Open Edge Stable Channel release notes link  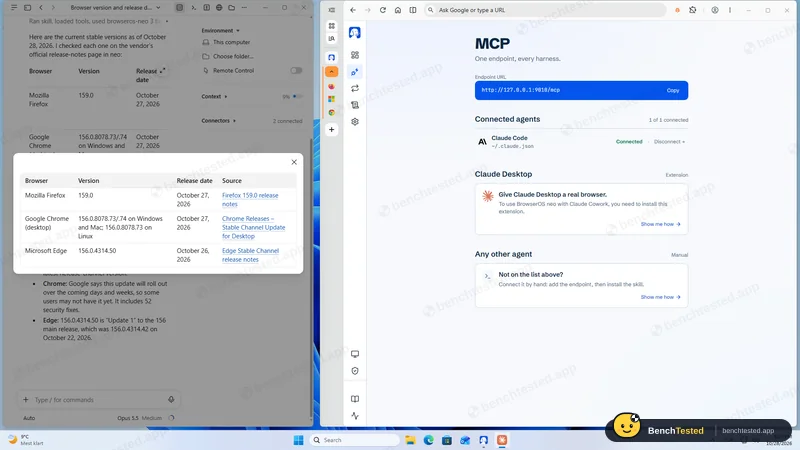click(251, 255)
